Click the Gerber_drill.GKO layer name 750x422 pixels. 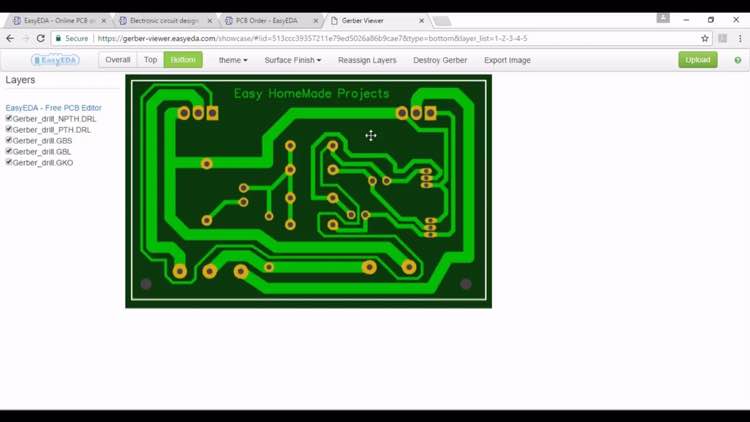(43, 163)
